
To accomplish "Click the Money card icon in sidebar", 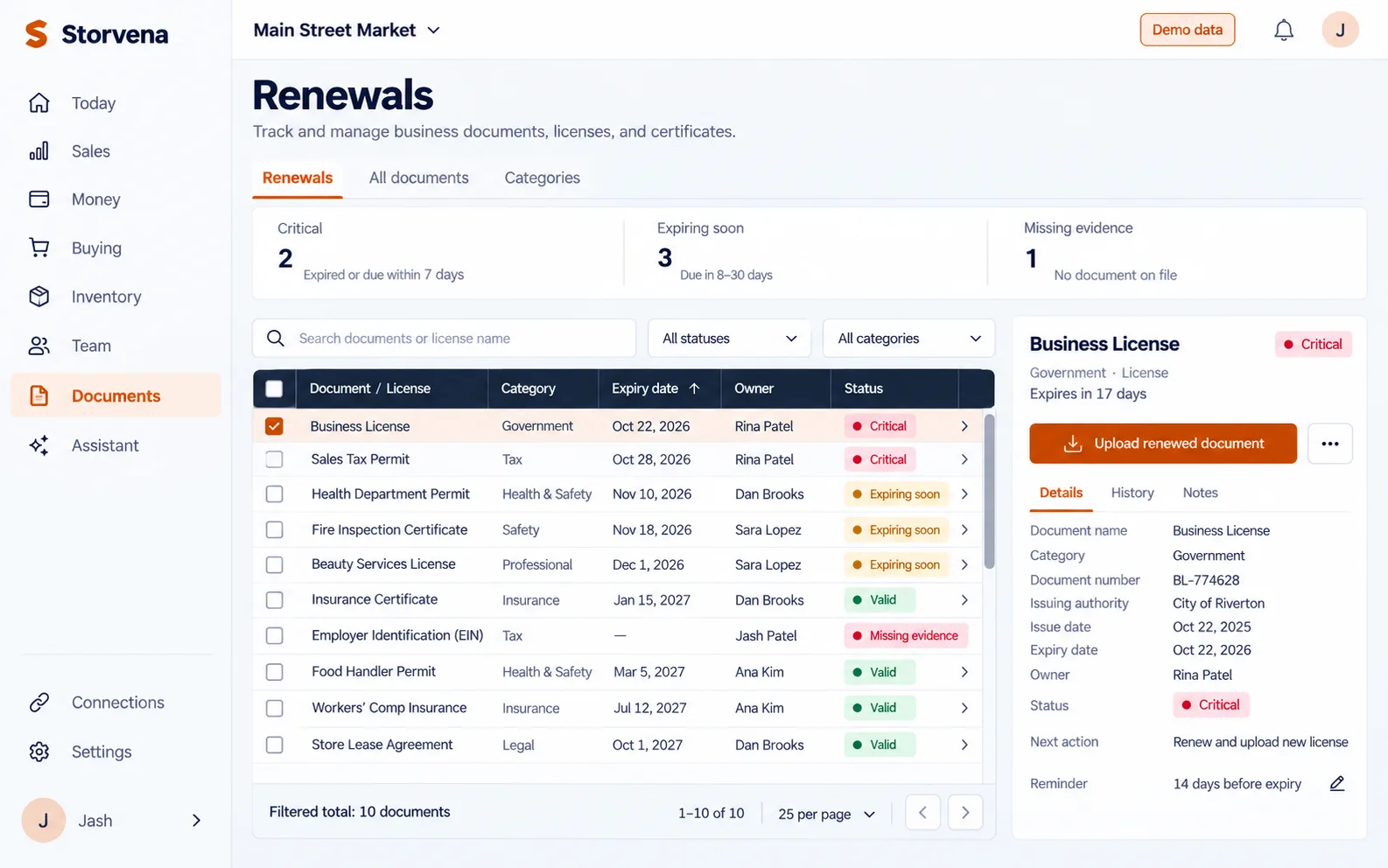I will pyautogui.click(x=39, y=199).
